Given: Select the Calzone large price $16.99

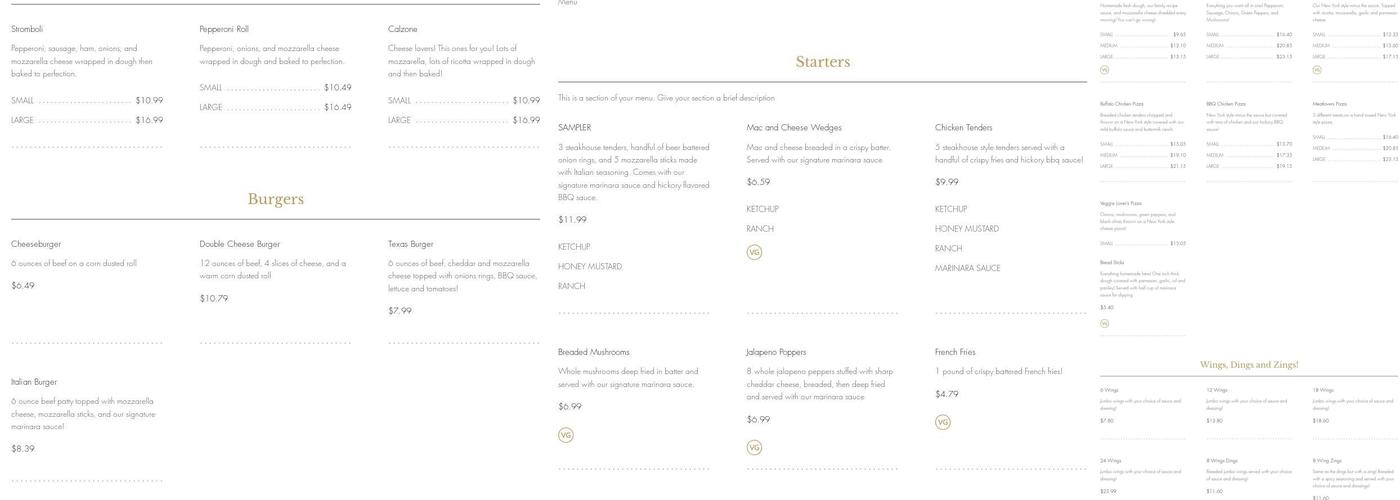Looking at the screenshot, I should 526,120.
